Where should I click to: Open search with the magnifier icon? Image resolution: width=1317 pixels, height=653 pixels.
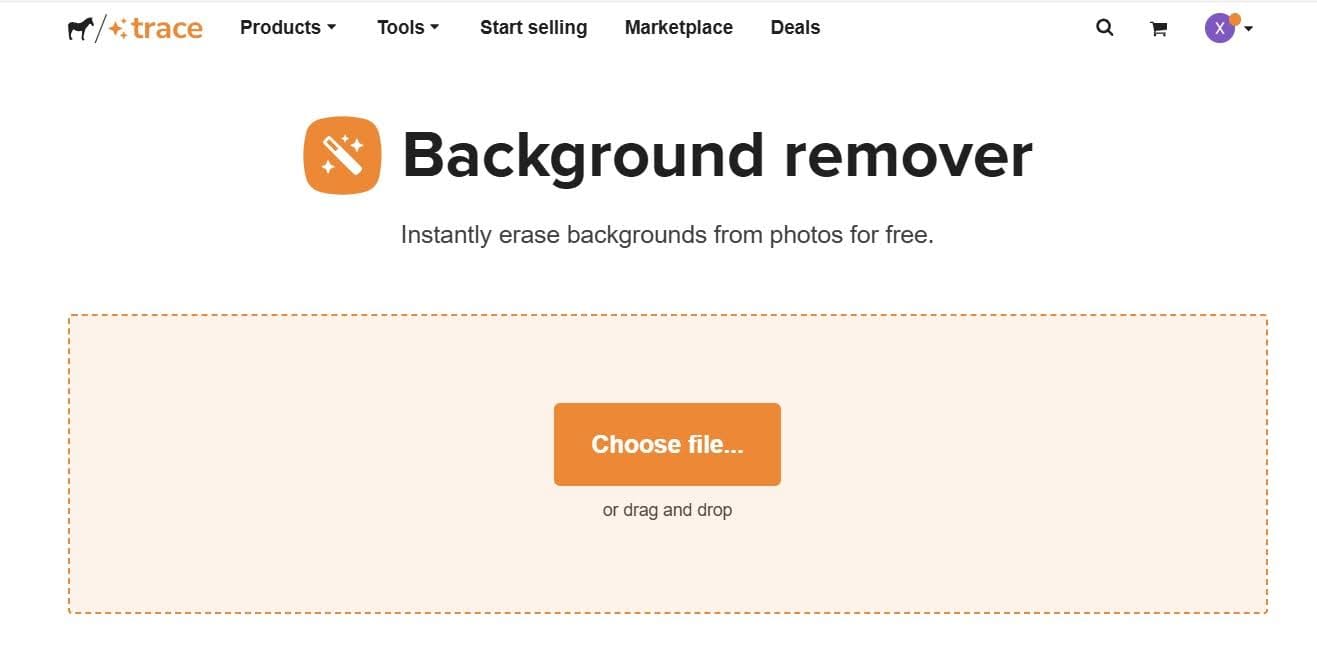coord(1104,28)
